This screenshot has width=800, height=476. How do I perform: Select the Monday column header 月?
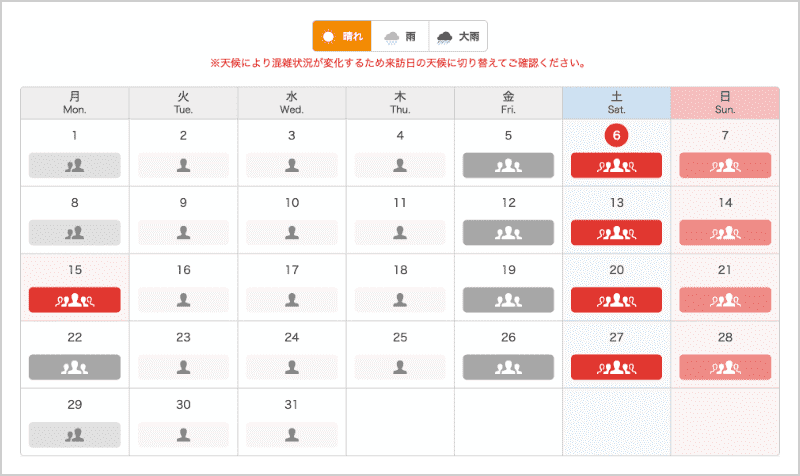pyautogui.click(x=75, y=102)
